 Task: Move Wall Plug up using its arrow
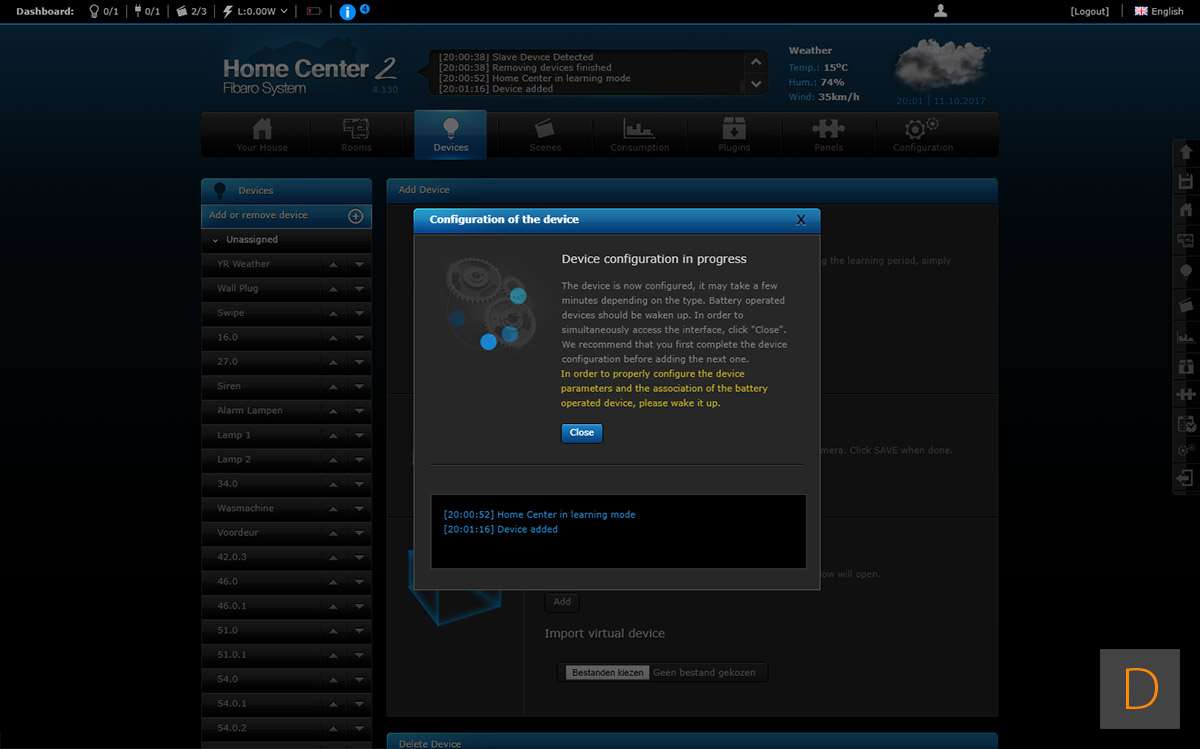[x=334, y=289]
